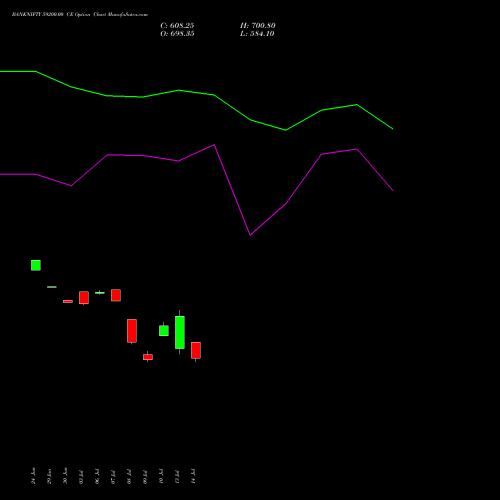Screen dimensions: 500x500
Task: Select the green candle above 24 Jun
Action: [36, 265]
